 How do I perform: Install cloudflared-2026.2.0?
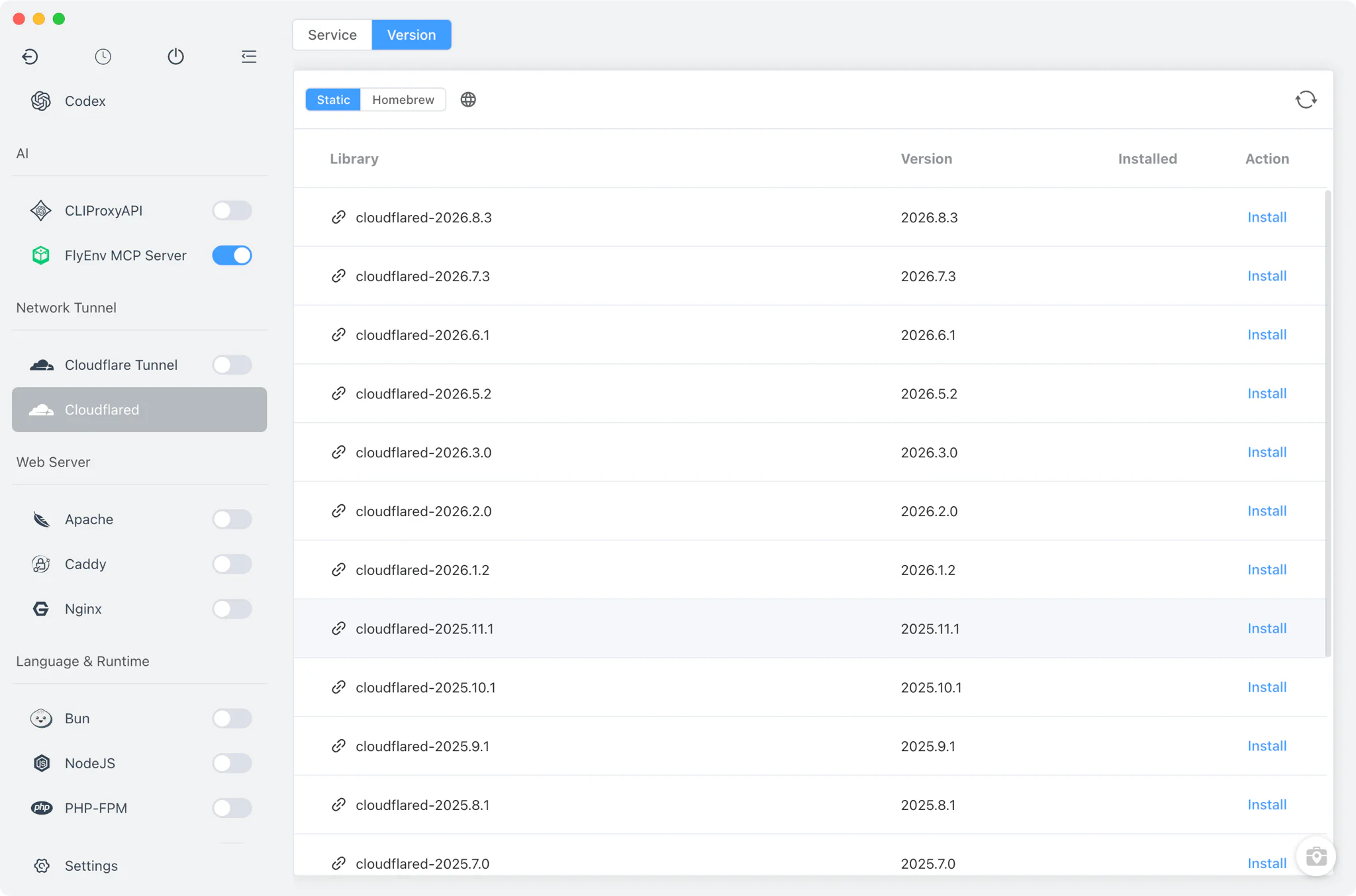[1267, 511]
